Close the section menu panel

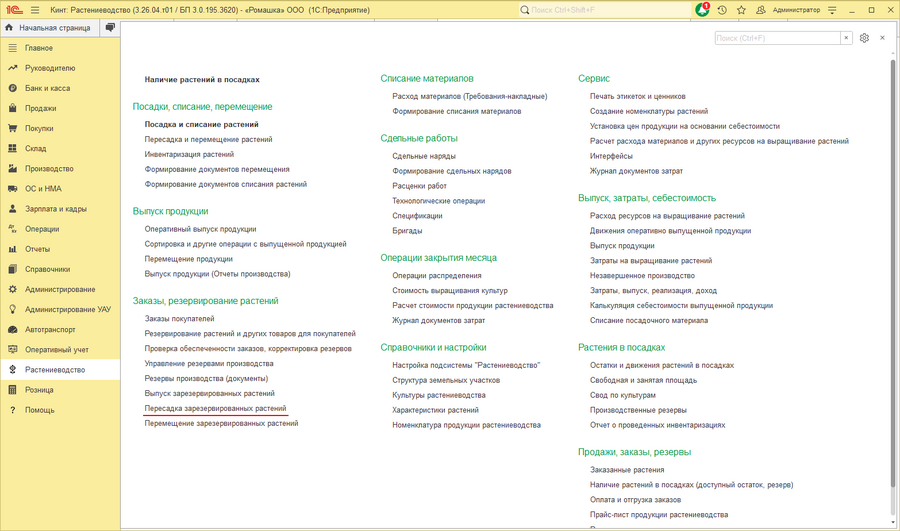point(882,38)
